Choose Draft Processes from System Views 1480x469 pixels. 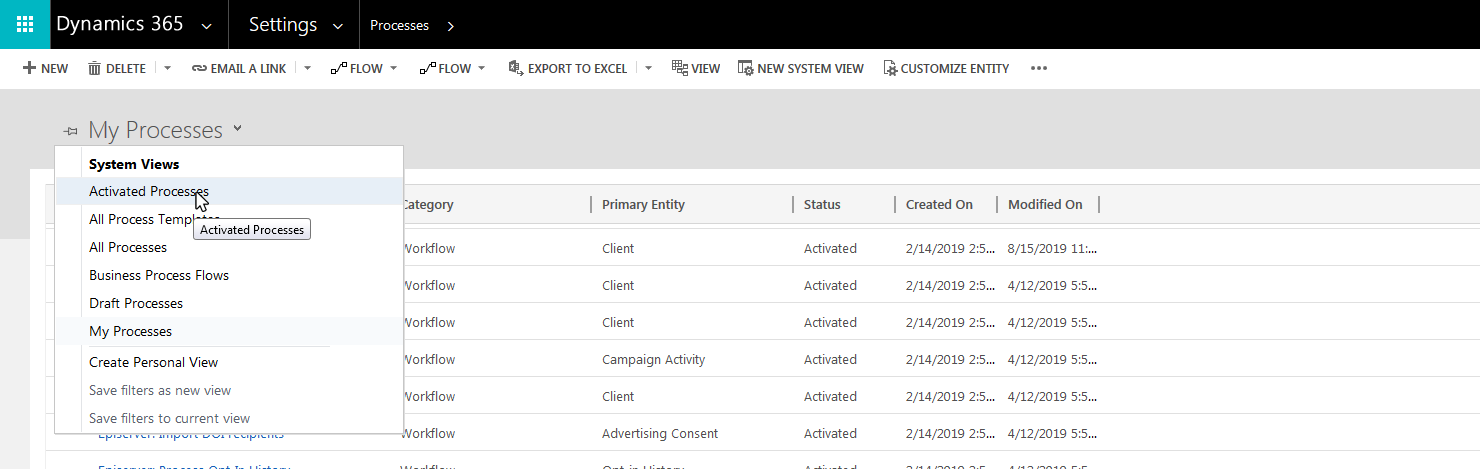click(136, 304)
